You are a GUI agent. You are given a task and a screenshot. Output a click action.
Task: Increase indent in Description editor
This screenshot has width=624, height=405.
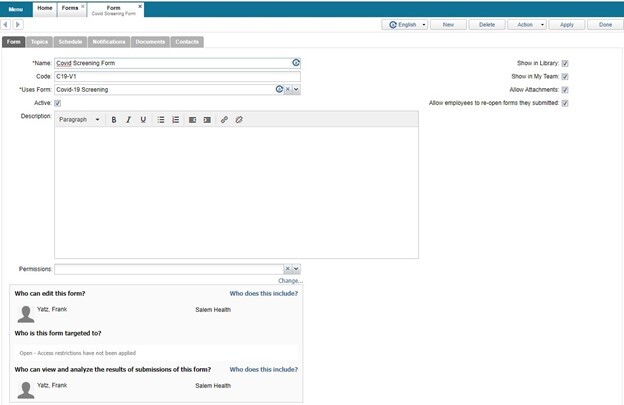pos(207,120)
